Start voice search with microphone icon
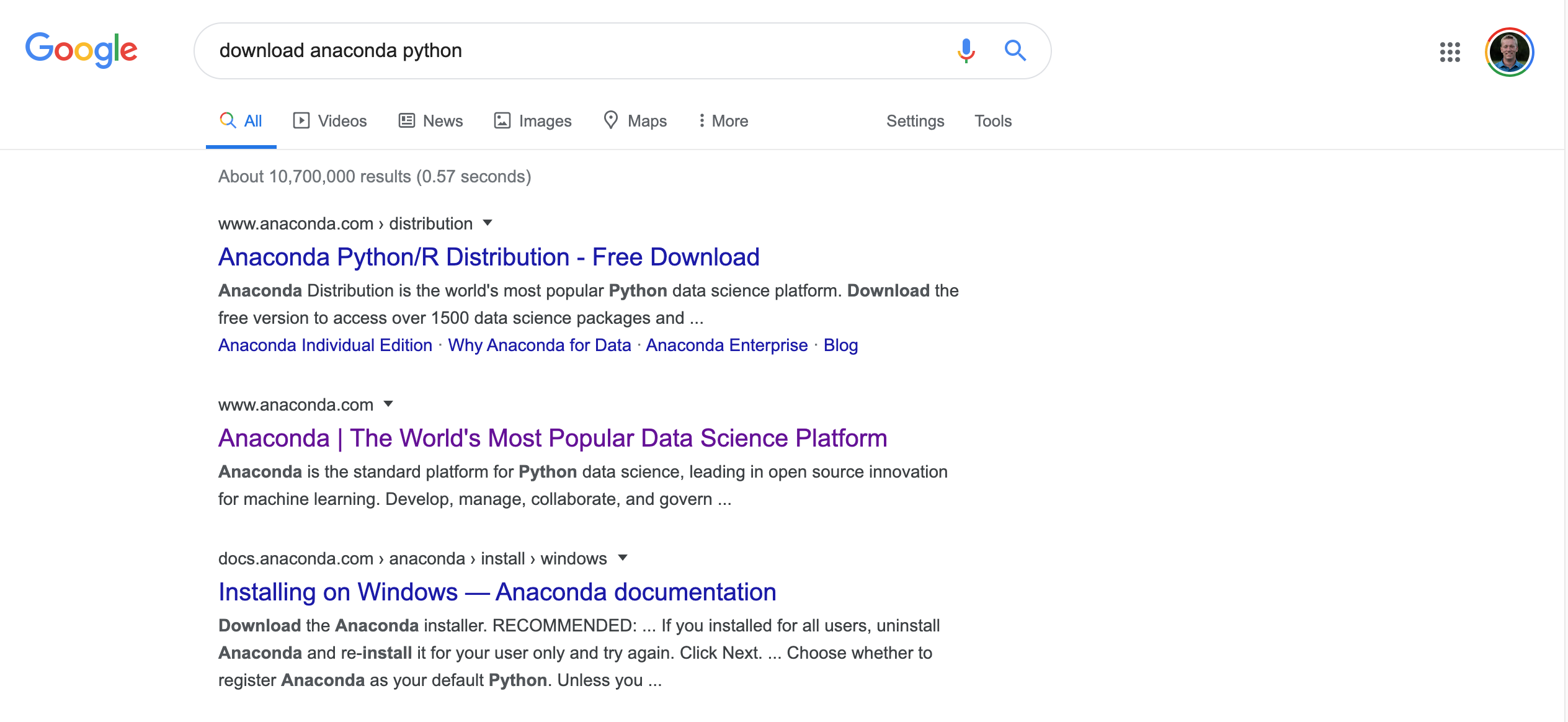The height and width of the screenshot is (722, 1568). point(966,51)
